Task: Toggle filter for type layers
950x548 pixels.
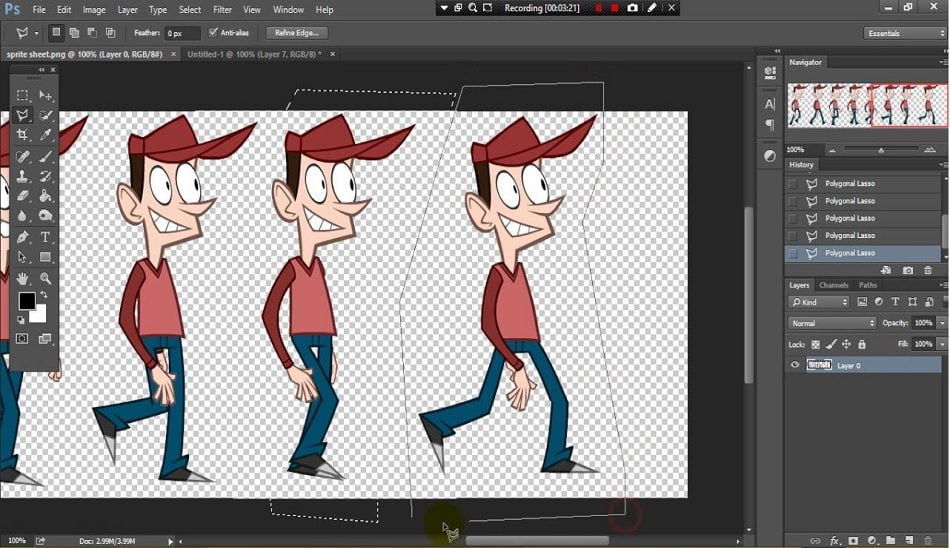Action: click(895, 301)
